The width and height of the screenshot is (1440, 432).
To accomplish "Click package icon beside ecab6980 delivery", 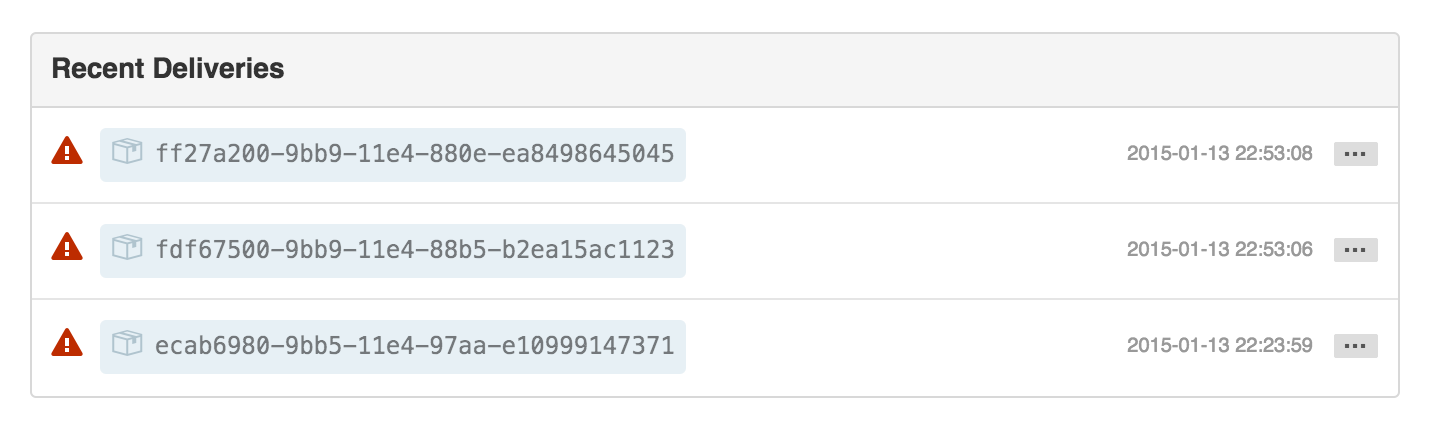I will click(x=127, y=345).
